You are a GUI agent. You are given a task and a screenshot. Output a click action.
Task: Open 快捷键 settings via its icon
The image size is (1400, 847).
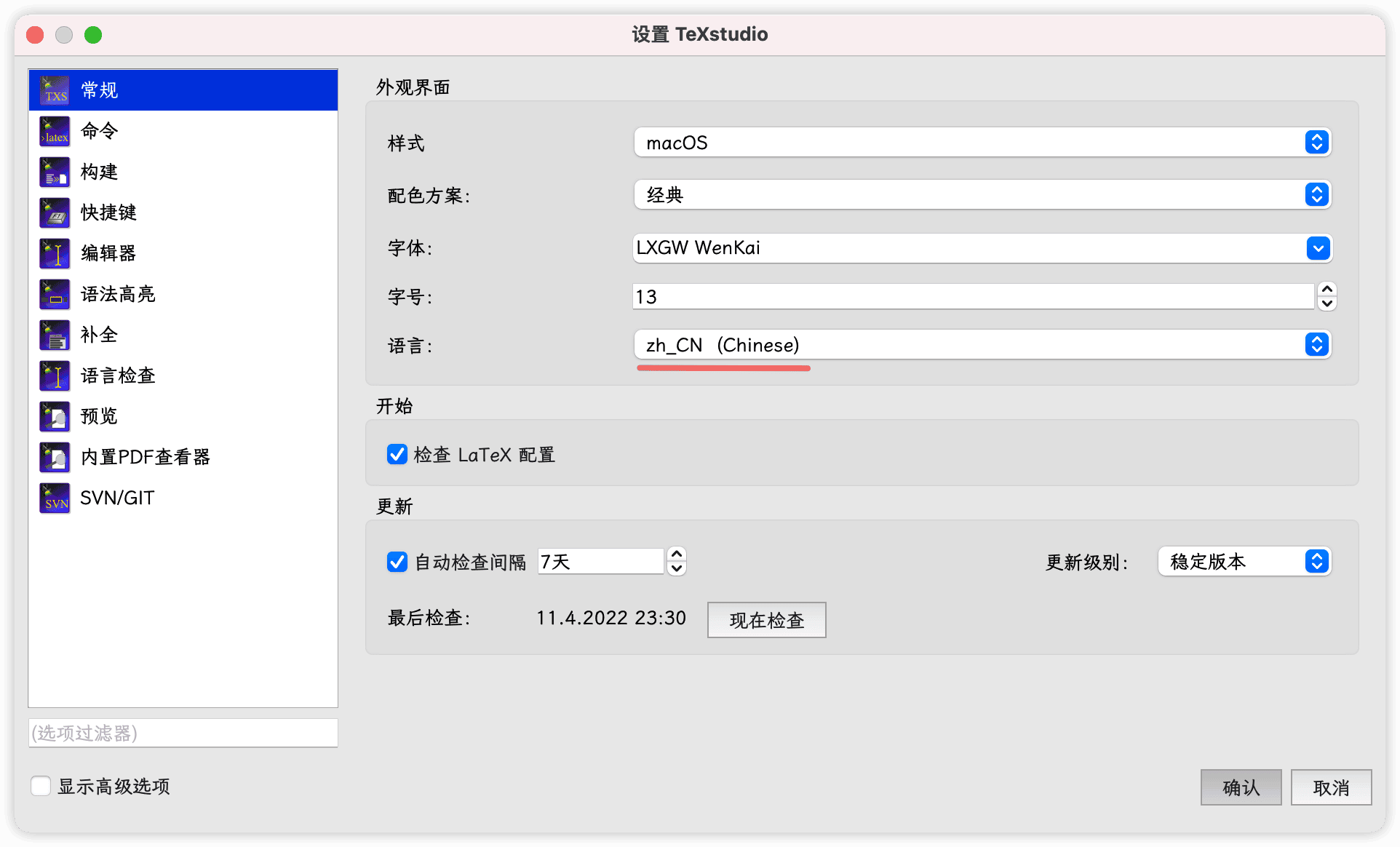pos(54,212)
